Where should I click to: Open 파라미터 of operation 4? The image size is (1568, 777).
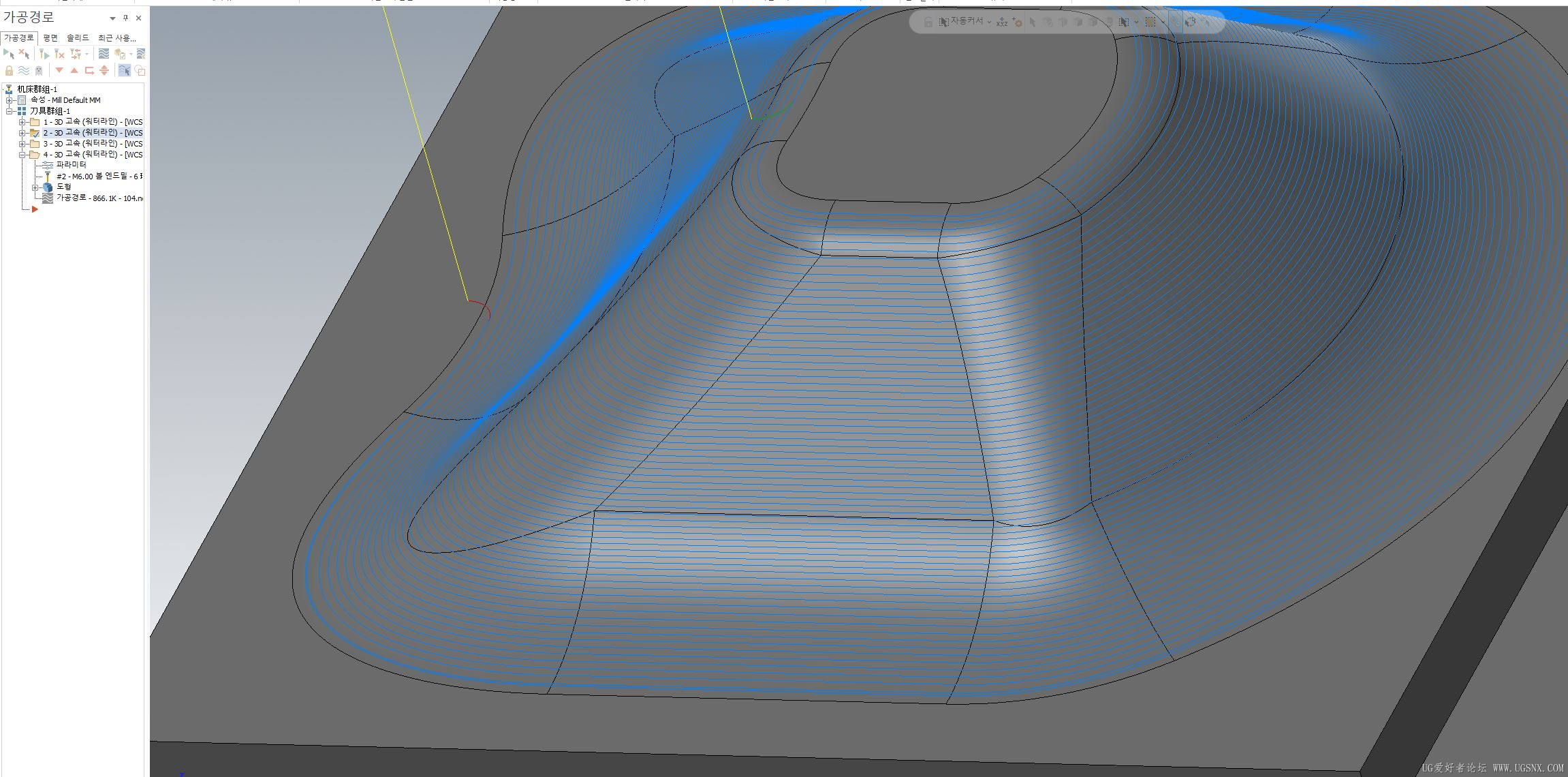click(71, 165)
